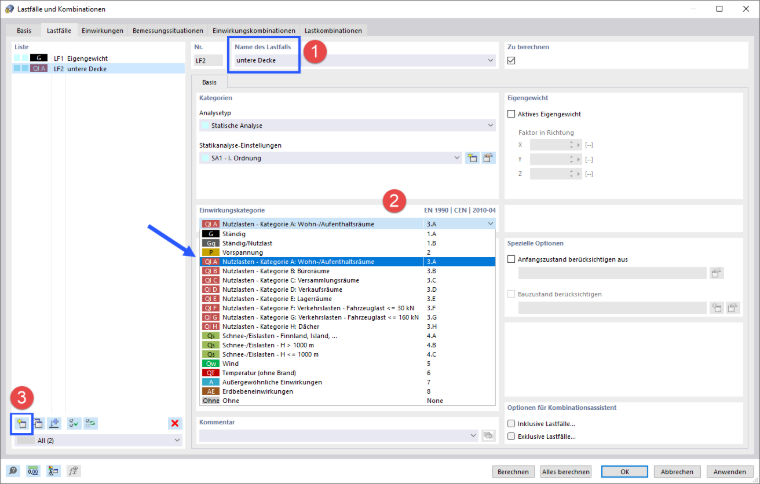Screen dimensions: 760x484
Task: Switch to the Lastfälle tab
Action: click(59, 31)
